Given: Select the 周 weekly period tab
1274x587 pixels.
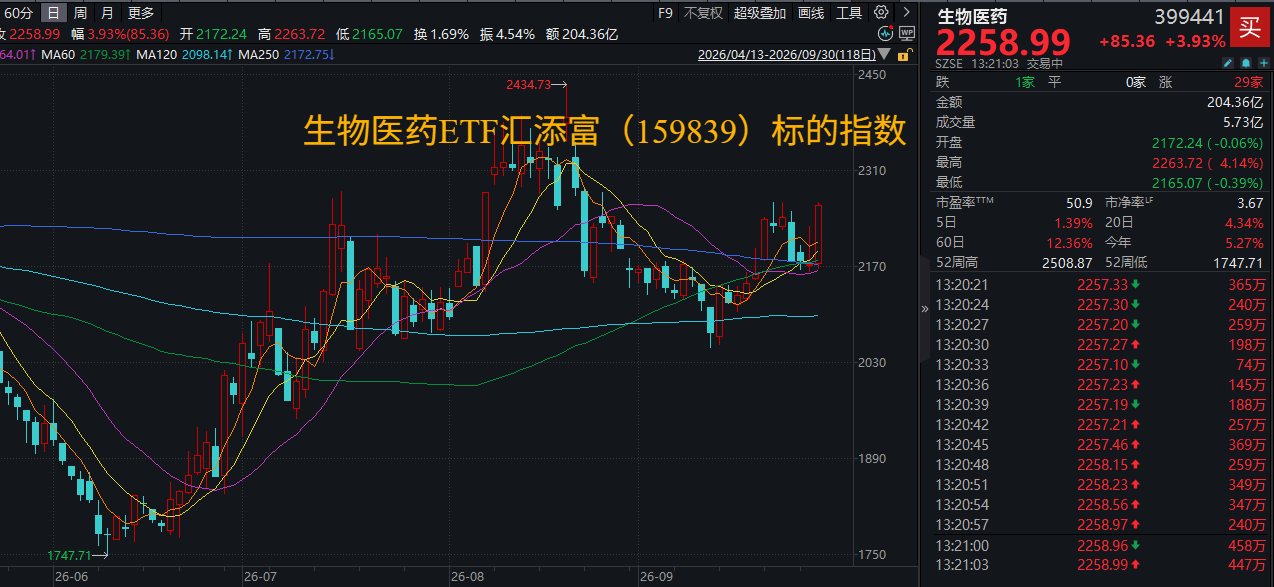Looking at the screenshot, I should pyautogui.click(x=80, y=13).
